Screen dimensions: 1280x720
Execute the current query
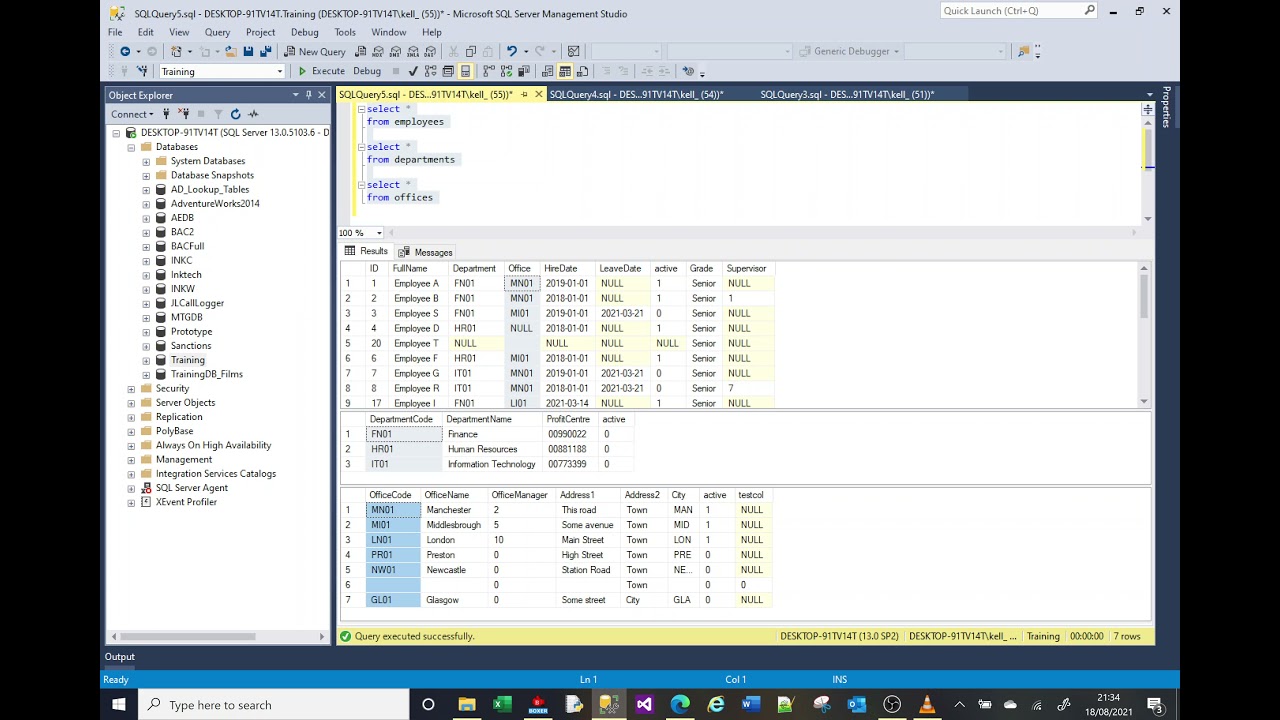pyautogui.click(x=321, y=71)
